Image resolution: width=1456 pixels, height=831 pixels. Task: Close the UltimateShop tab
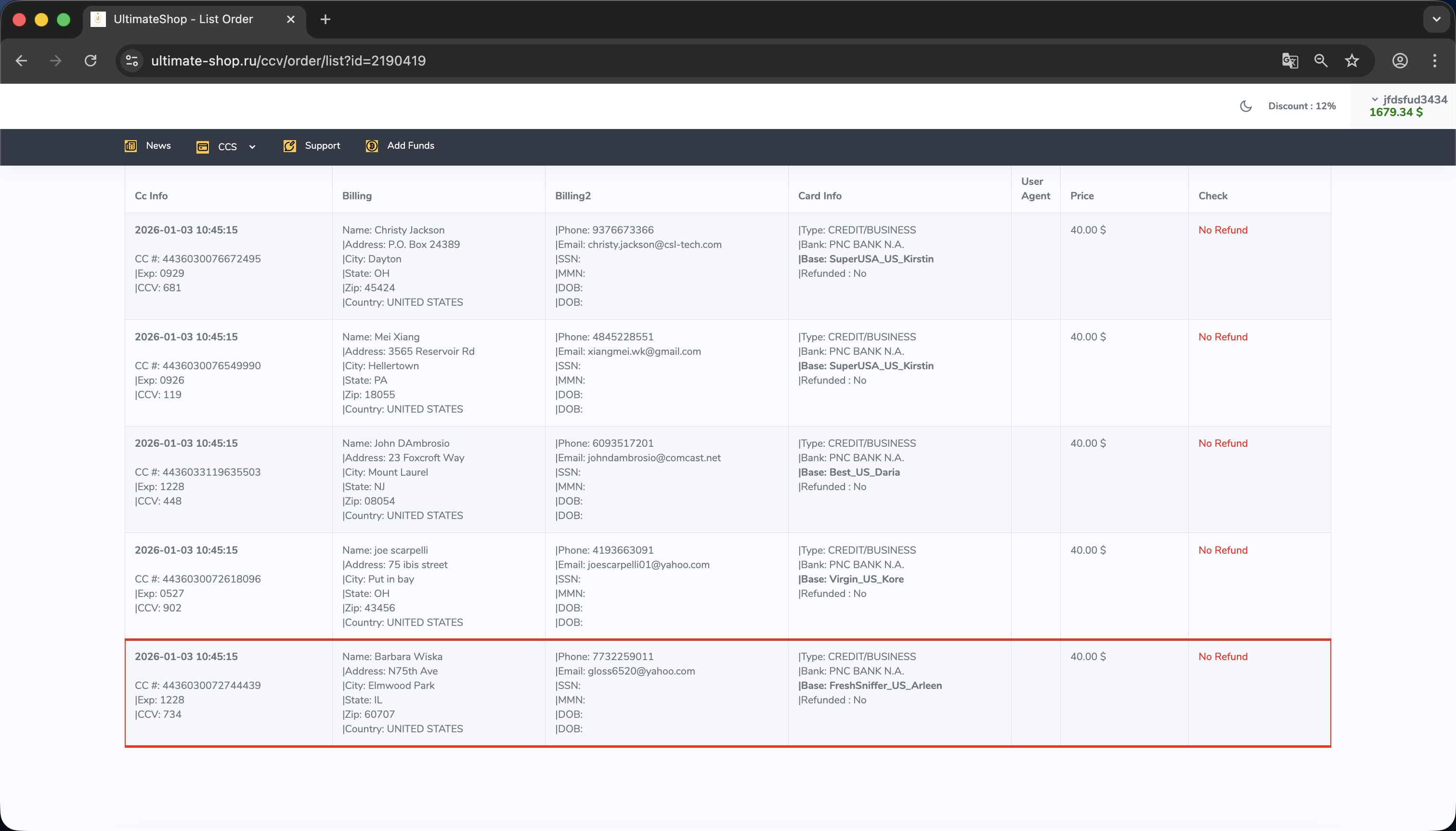(290, 19)
